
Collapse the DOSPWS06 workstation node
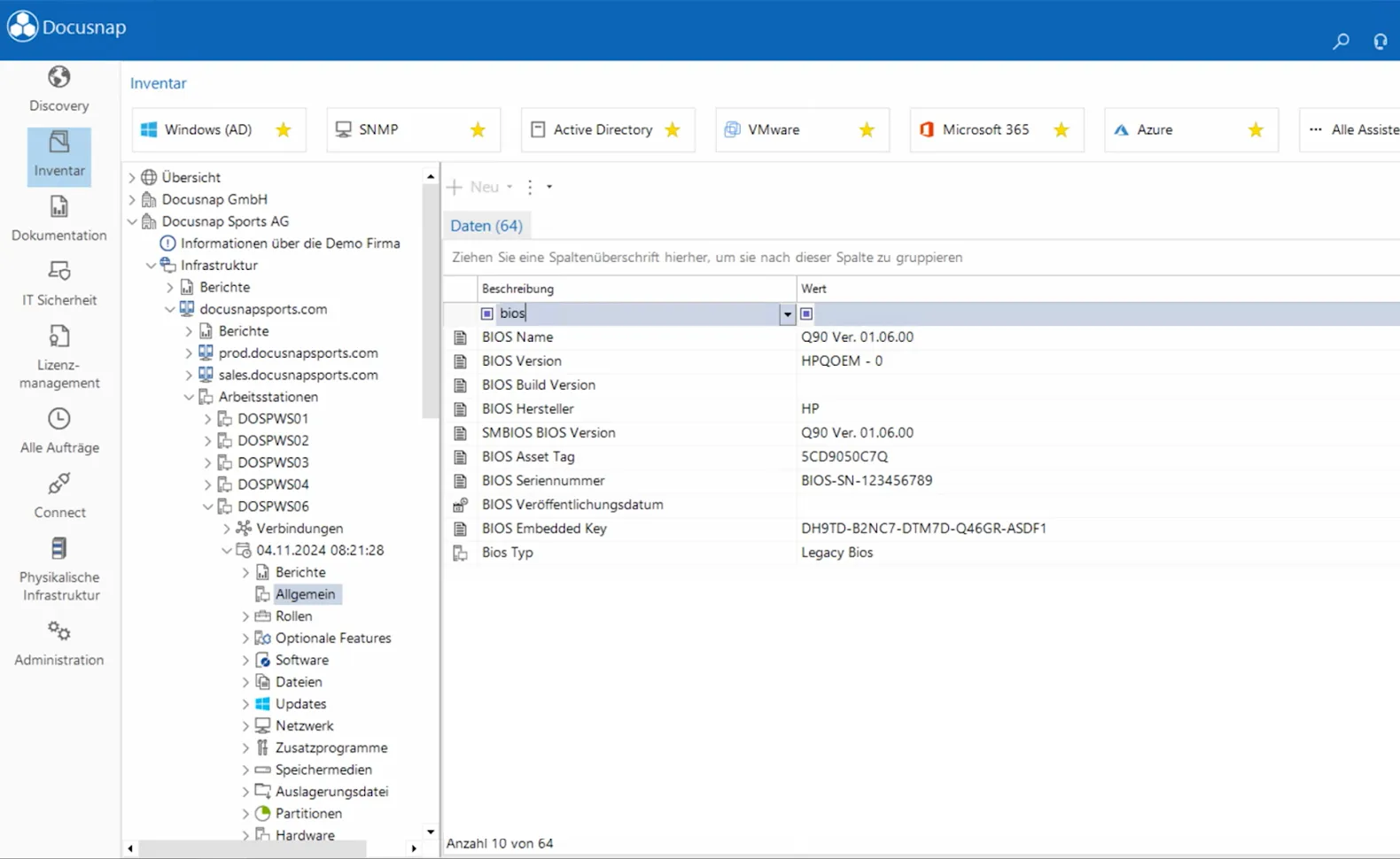(207, 507)
